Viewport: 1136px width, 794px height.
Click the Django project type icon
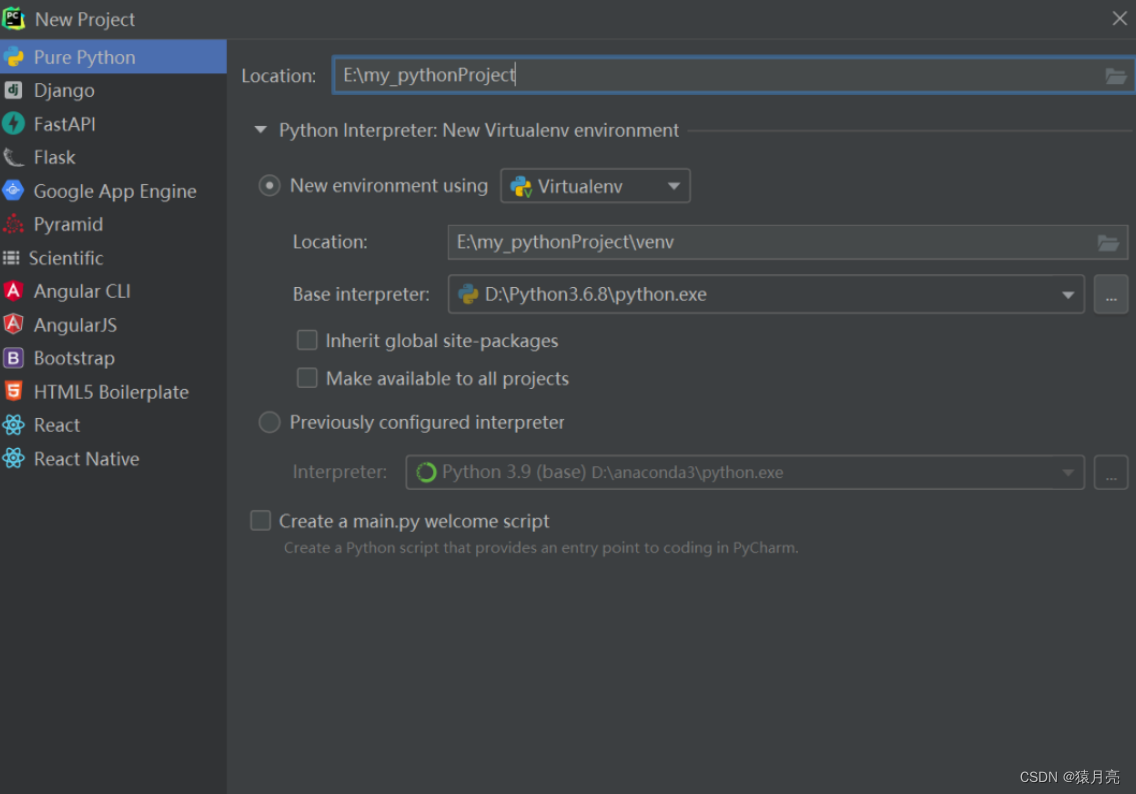(x=13, y=90)
